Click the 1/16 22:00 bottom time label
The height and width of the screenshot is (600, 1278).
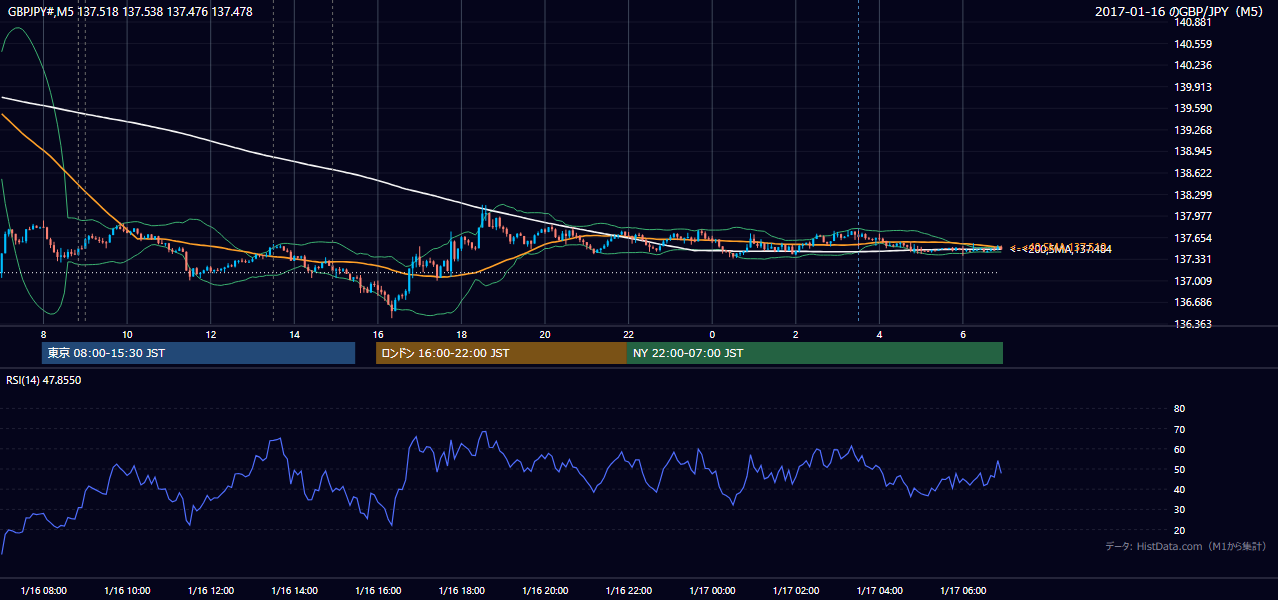click(x=628, y=591)
